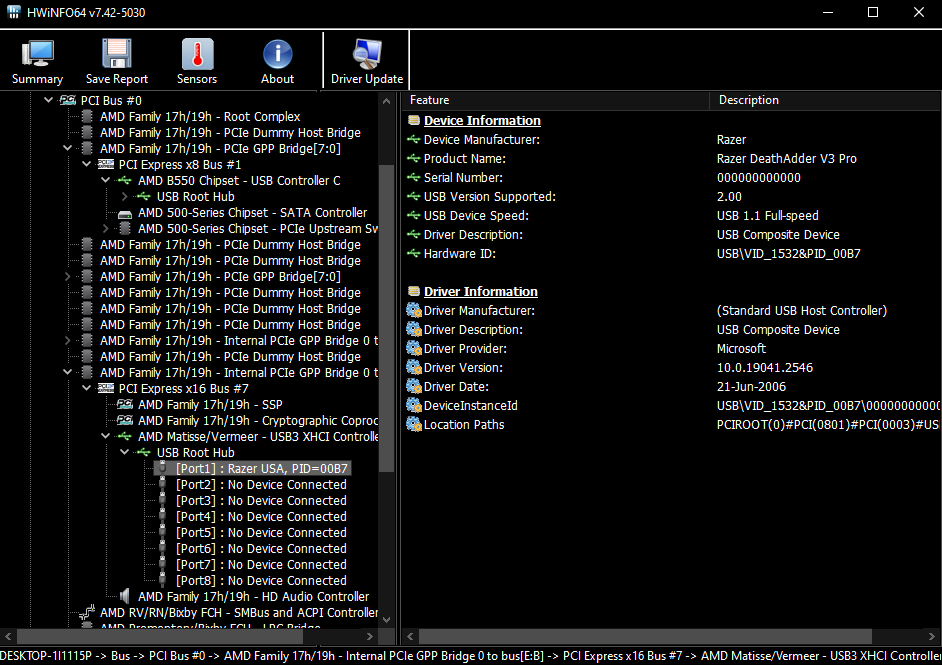Expand the 500-Series PCIe Upstream Switch node
The width and height of the screenshot is (942, 665).
click(105, 229)
